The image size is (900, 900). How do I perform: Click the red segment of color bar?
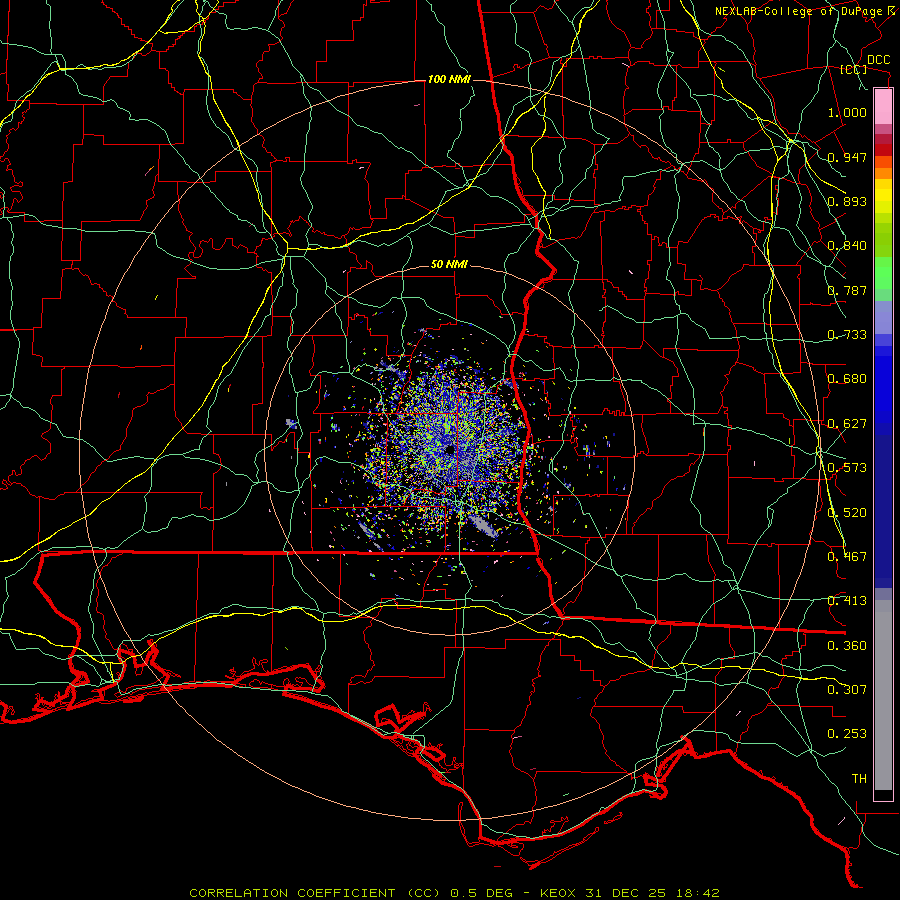[883, 149]
